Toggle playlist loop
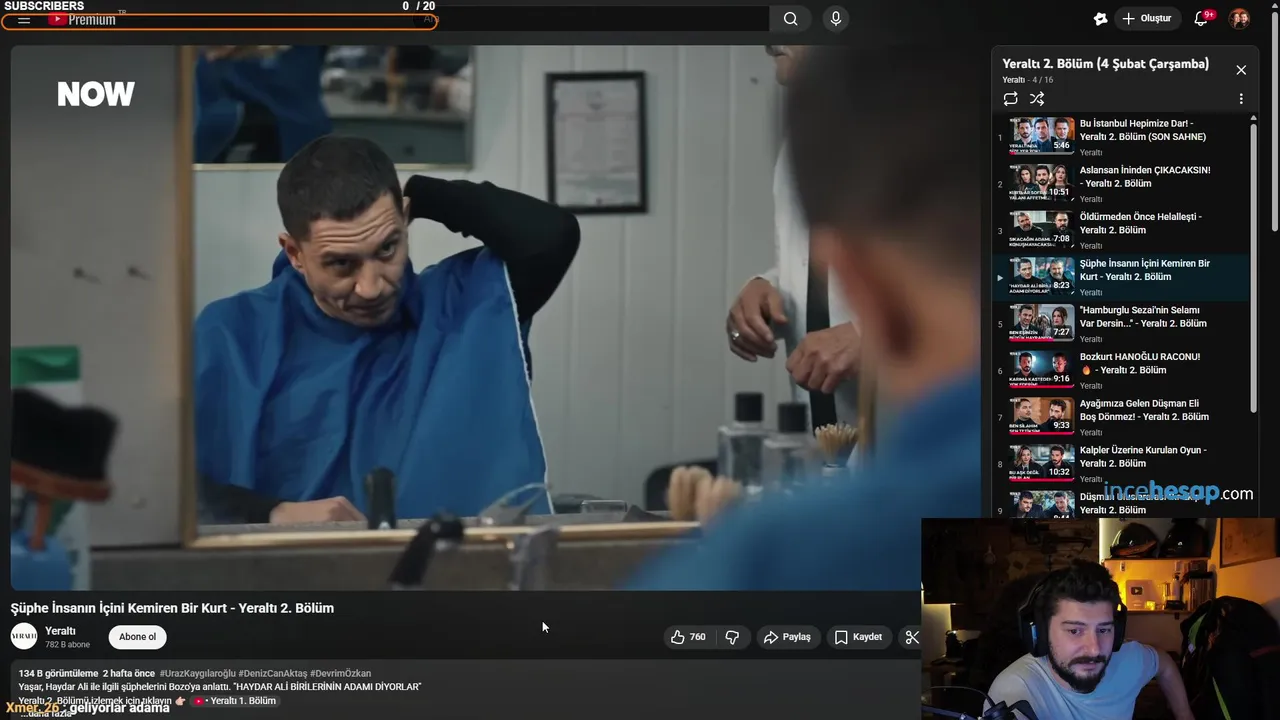The width and height of the screenshot is (1280, 720). pos(1011,99)
